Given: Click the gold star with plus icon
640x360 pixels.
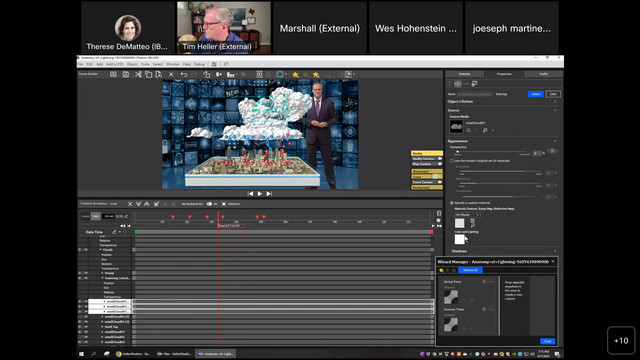Looking at the screenshot, I should click(x=316, y=74).
